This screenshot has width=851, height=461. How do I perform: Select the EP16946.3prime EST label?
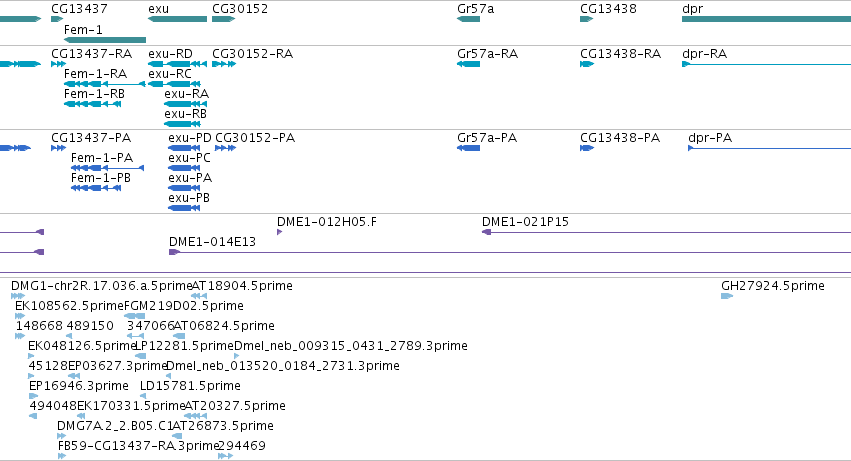79,386
